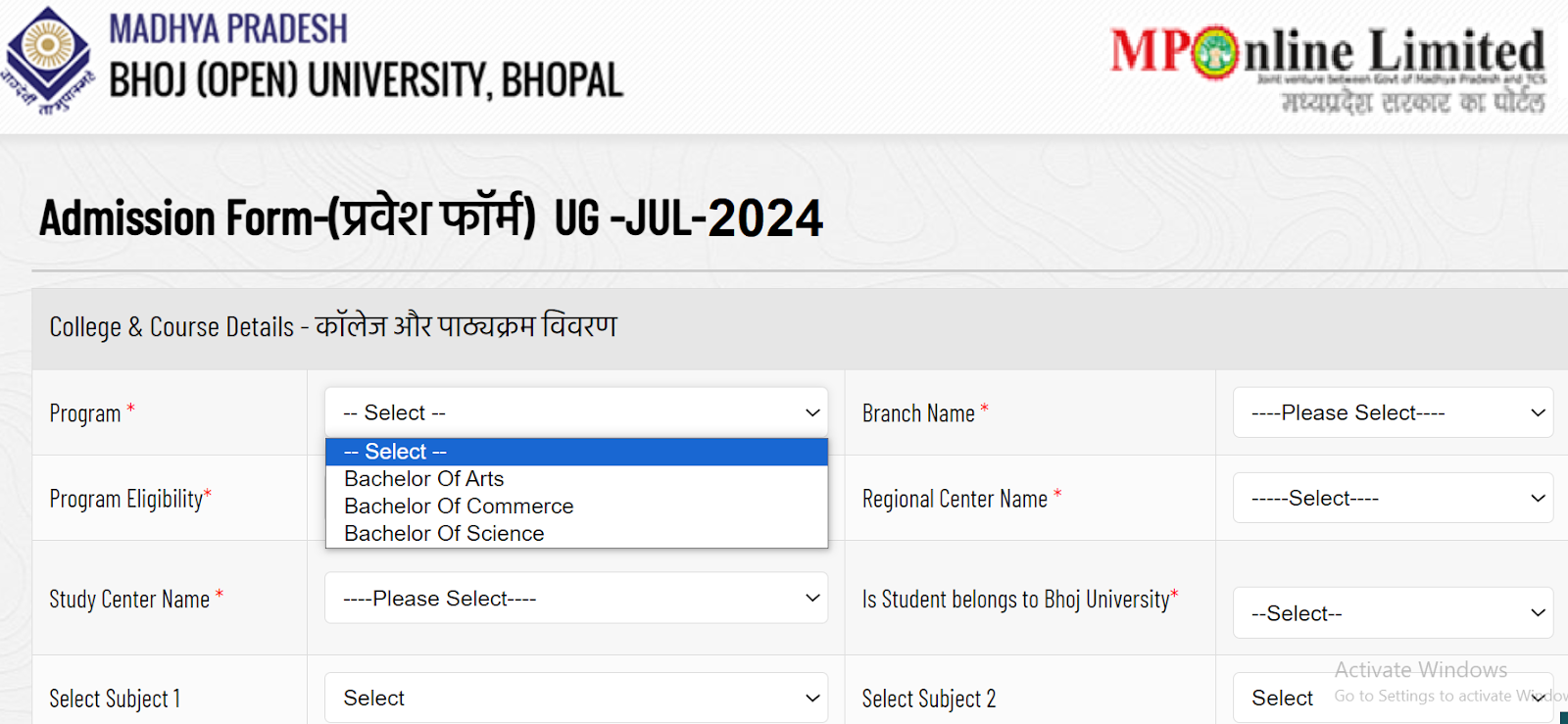The width and height of the screenshot is (1568, 724).
Task: Collapse the open Program select box
Action: [576, 412]
